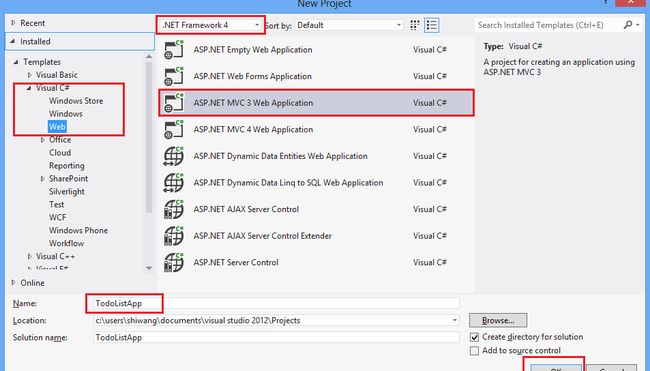
Task: Click the ASP.NET MVC 4 Web Application icon
Action: [174, 129]
